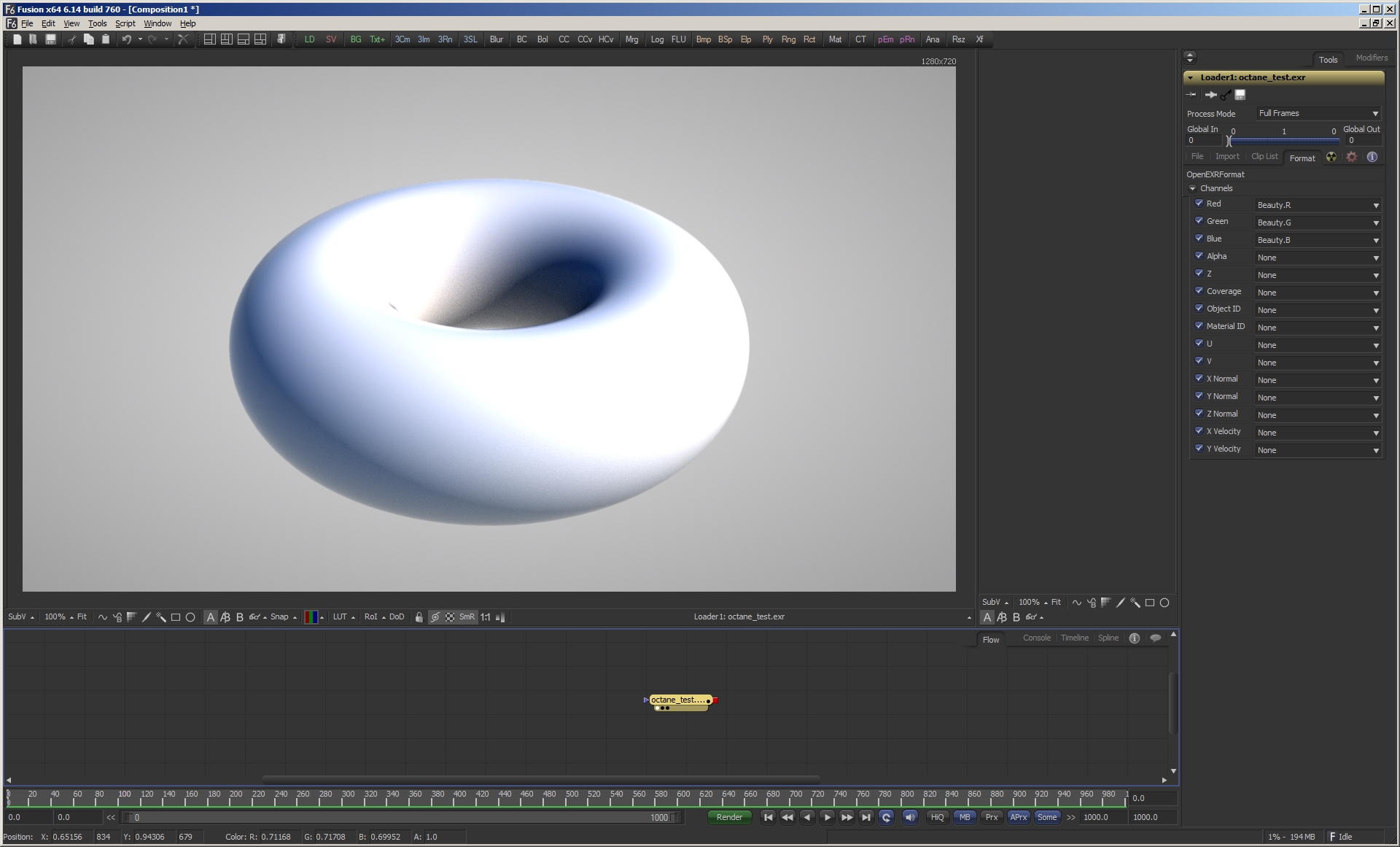The height and width of the screenshot is (847, 1400).
Task: Click the Fit button in left viewer
Action: [x=82, y=617]
